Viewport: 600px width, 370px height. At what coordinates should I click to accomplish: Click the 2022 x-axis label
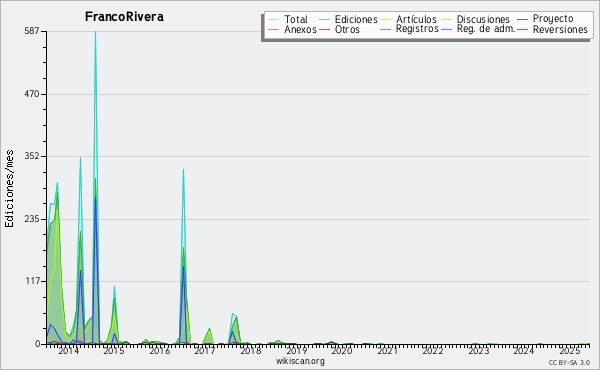point(433,350)
